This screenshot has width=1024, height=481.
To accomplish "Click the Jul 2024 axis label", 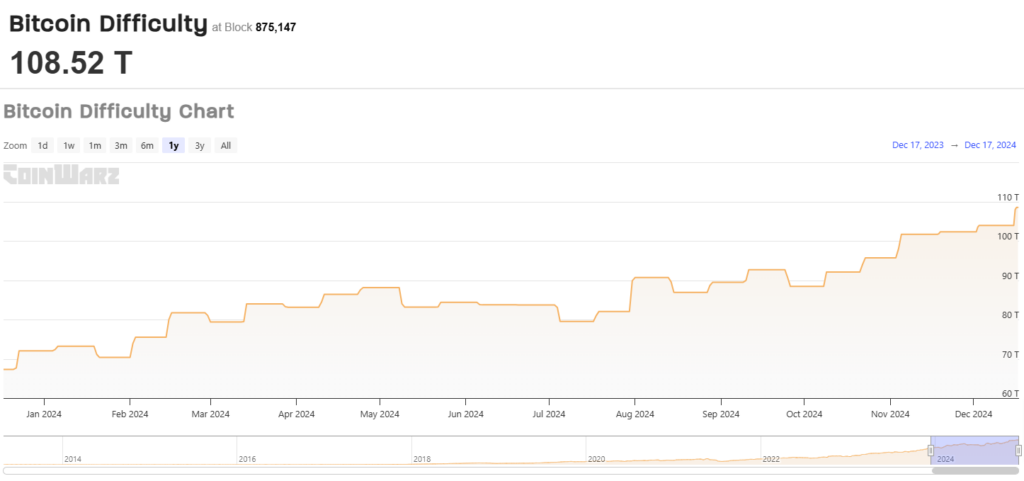I will pyautogui.click(x=549, y=414).
